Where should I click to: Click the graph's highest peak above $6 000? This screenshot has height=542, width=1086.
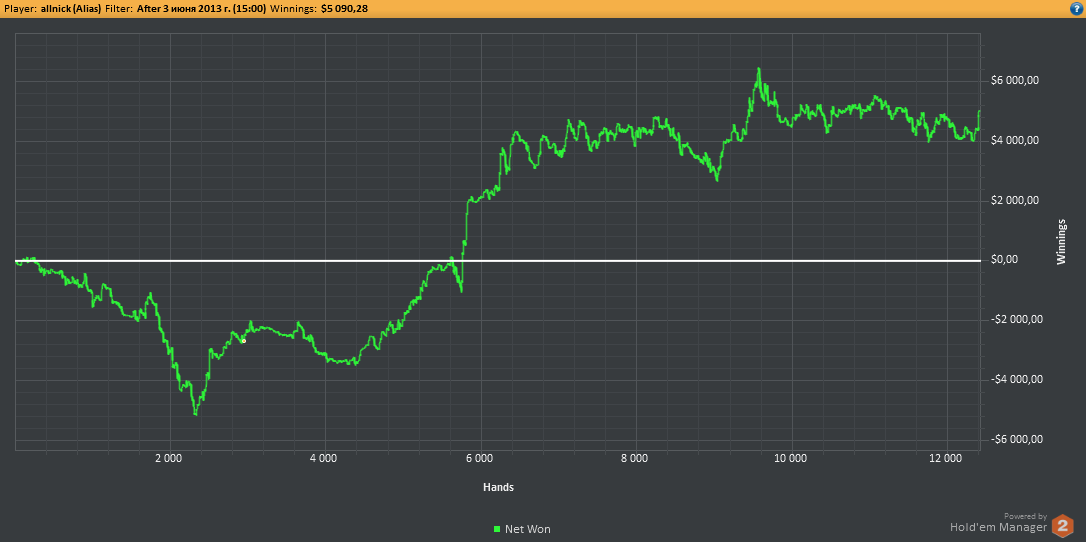759,70
